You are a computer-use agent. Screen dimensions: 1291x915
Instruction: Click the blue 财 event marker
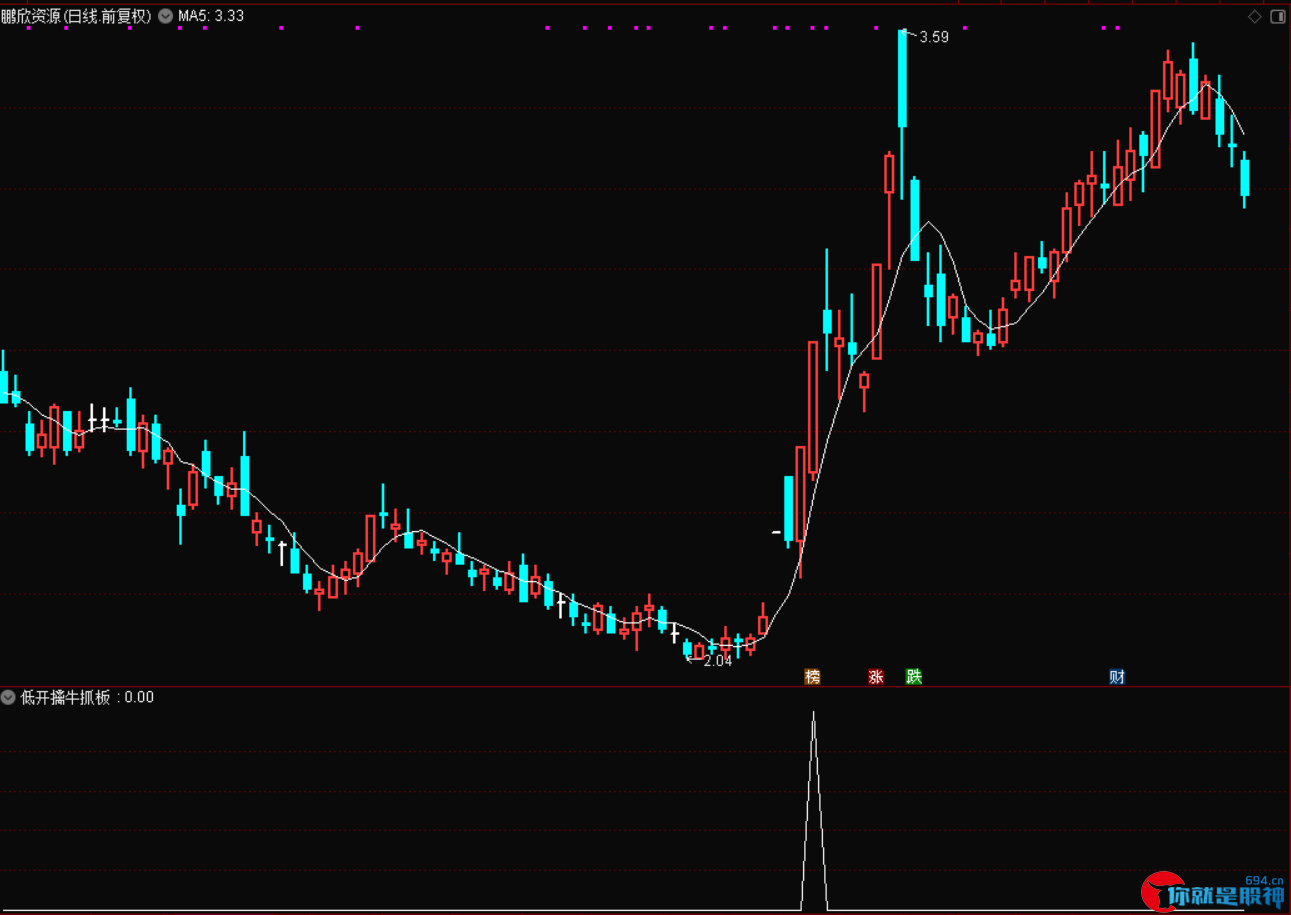[x=1117, y=677]
